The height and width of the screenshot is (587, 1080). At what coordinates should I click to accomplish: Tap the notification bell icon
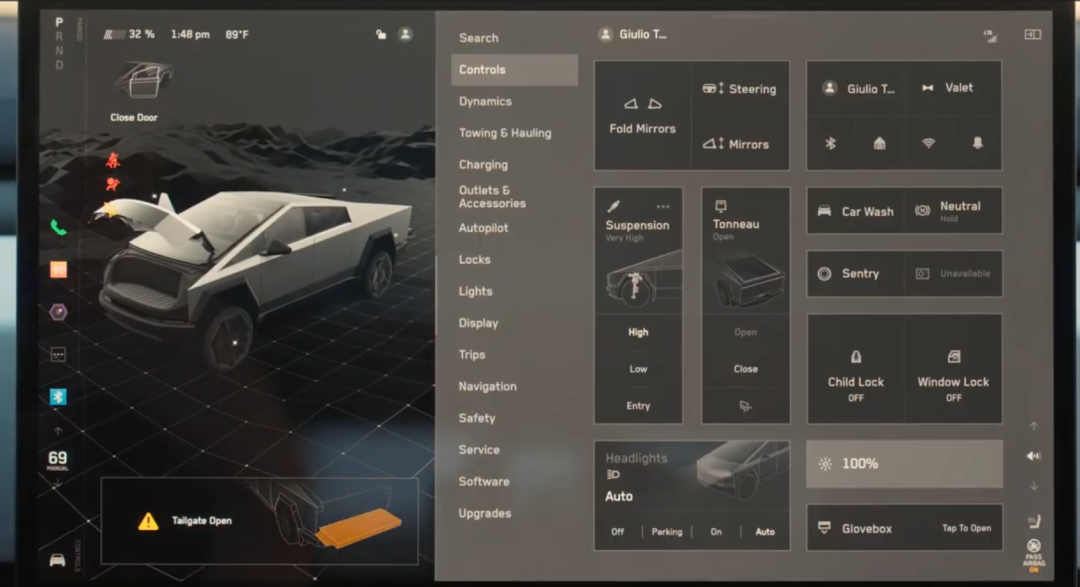point(977,143)
